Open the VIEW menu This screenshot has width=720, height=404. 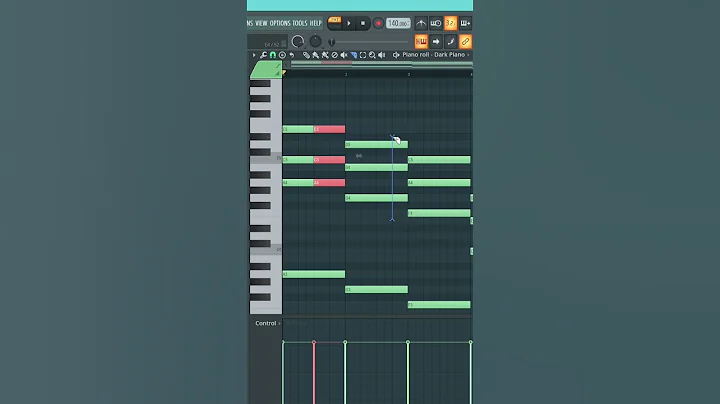261,23
